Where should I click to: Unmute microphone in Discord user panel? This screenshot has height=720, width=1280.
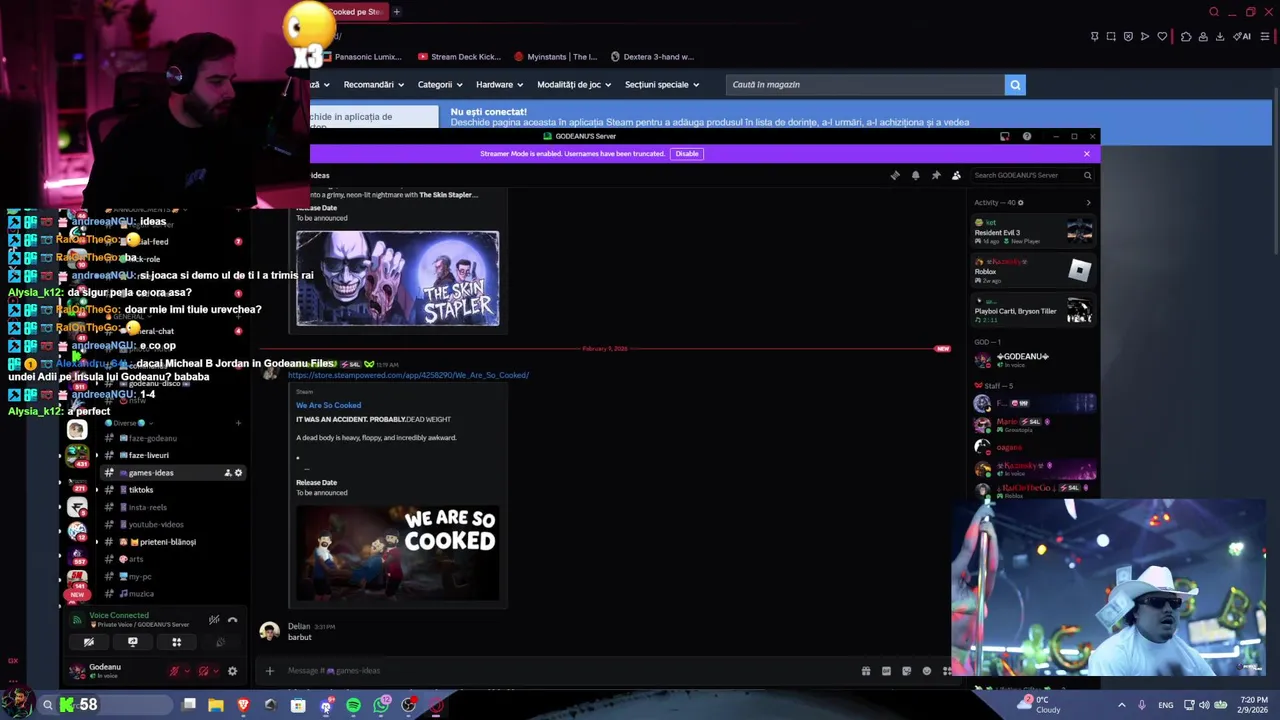pos(174,671)
